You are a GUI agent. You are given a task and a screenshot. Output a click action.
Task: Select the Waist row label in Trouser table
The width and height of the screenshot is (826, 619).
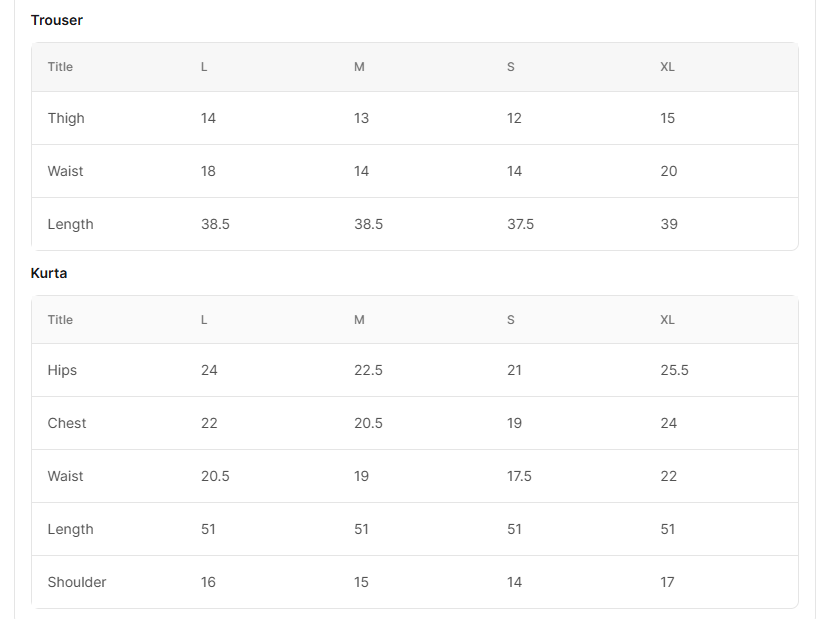66,171
